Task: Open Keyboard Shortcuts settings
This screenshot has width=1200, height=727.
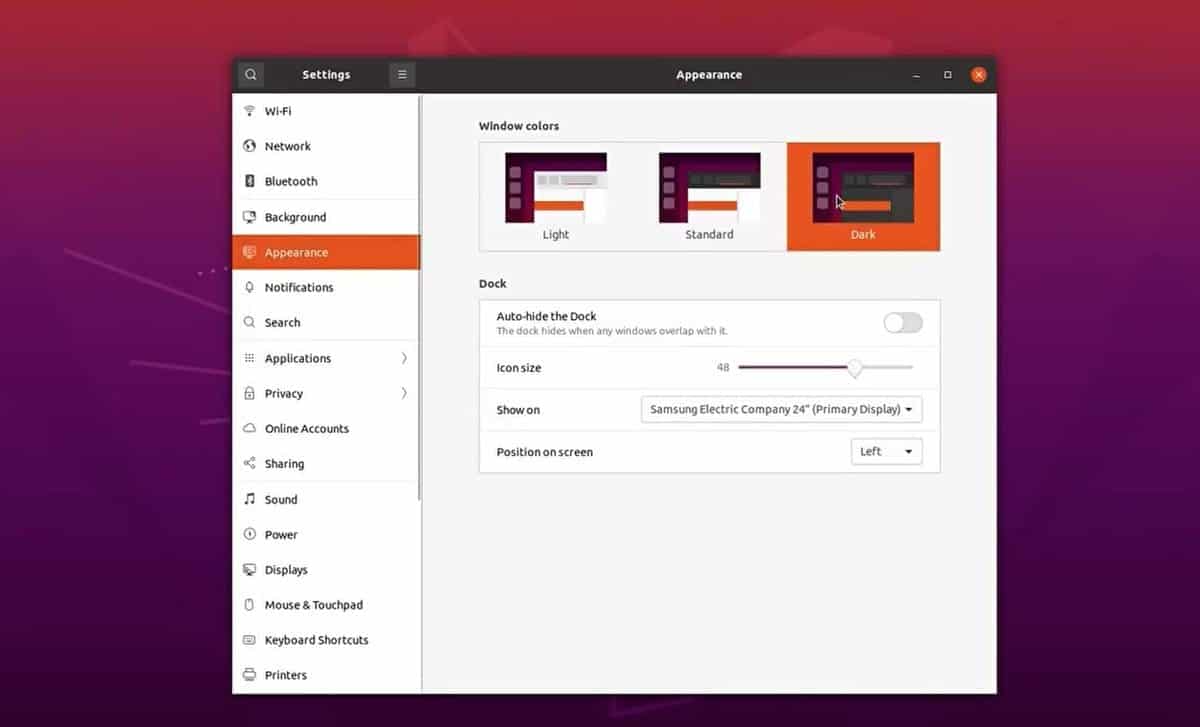Action: click(316, 640)
